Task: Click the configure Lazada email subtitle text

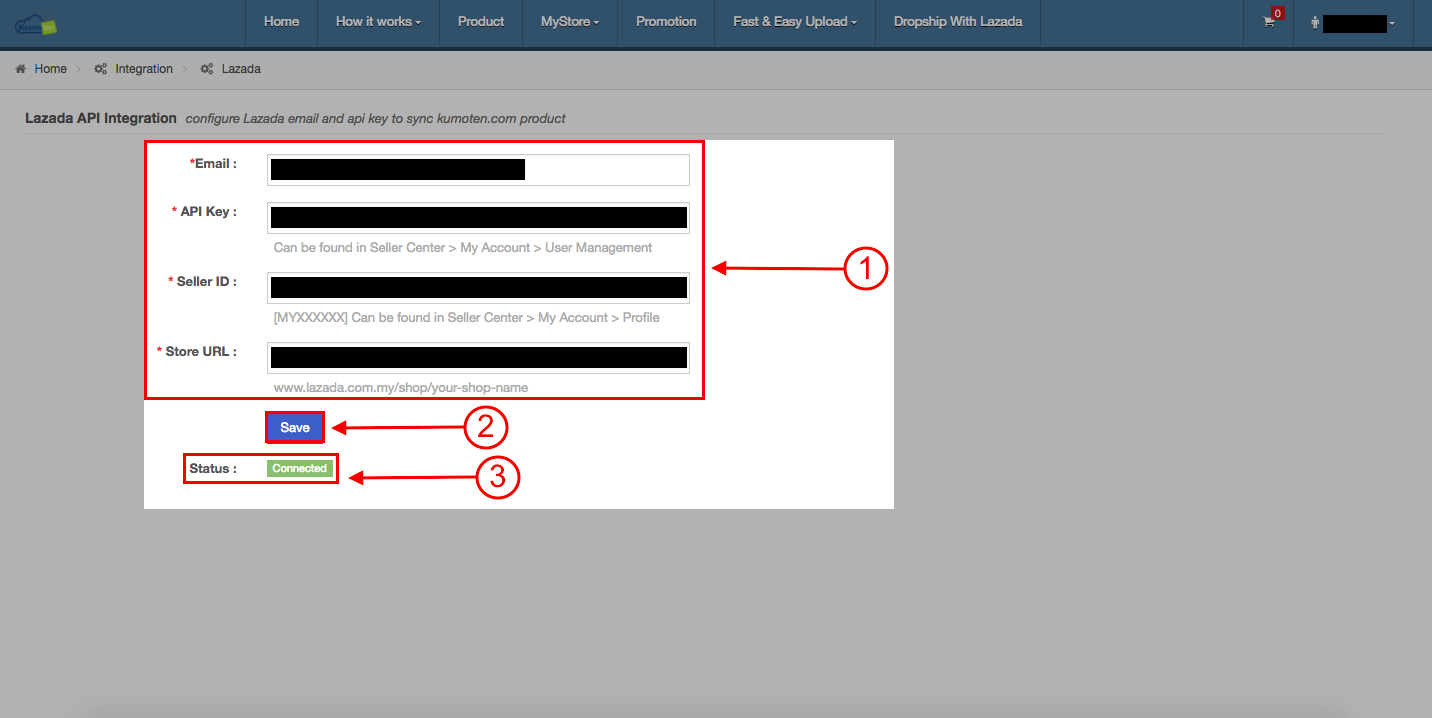Action: [376, 118]
